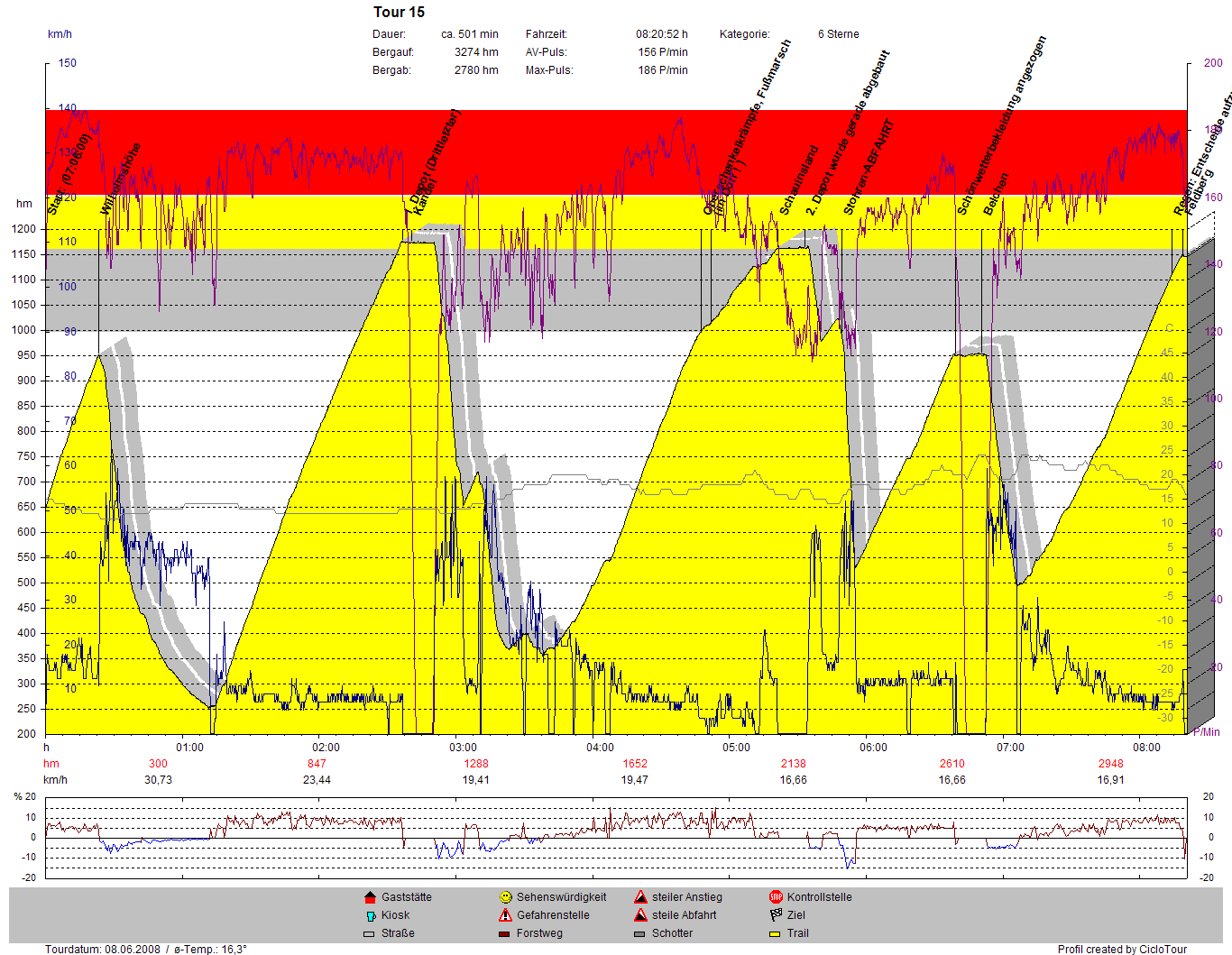The width and height of the screenshot is (1232, 955).
Task: Click the 'Schauinsland' waypoint label
Action: (799, 181)
